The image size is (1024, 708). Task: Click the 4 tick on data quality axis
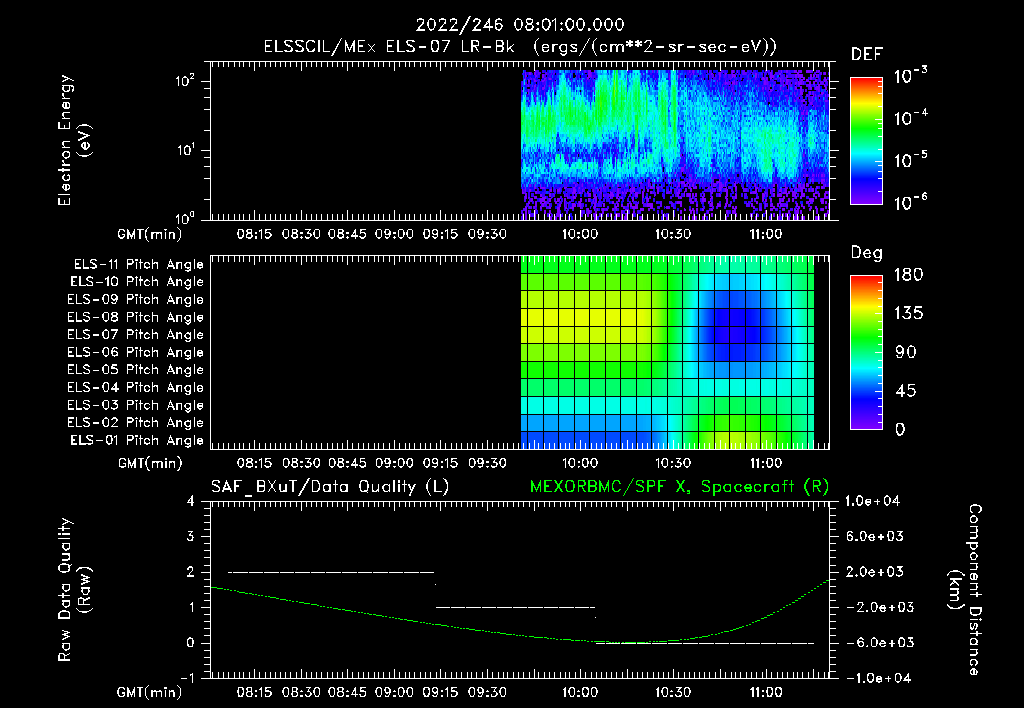tap(191, 502)
